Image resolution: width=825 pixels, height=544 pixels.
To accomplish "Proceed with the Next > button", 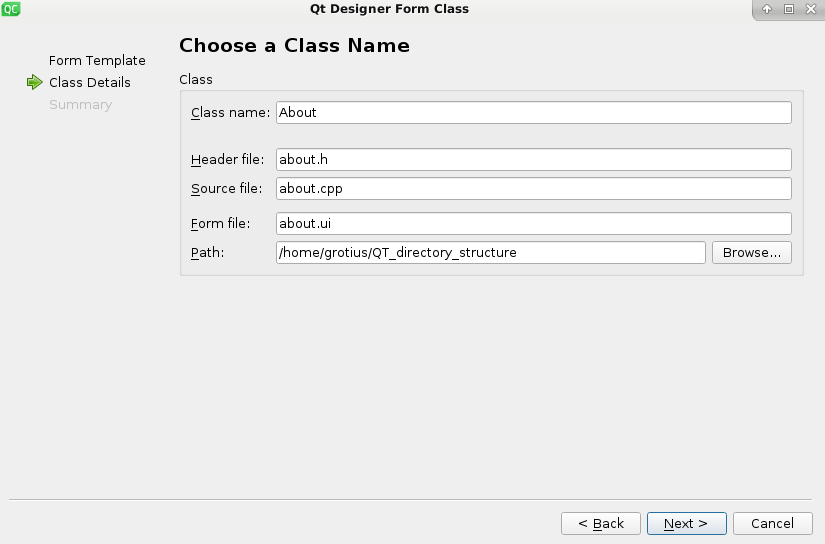I will (687, 523).
